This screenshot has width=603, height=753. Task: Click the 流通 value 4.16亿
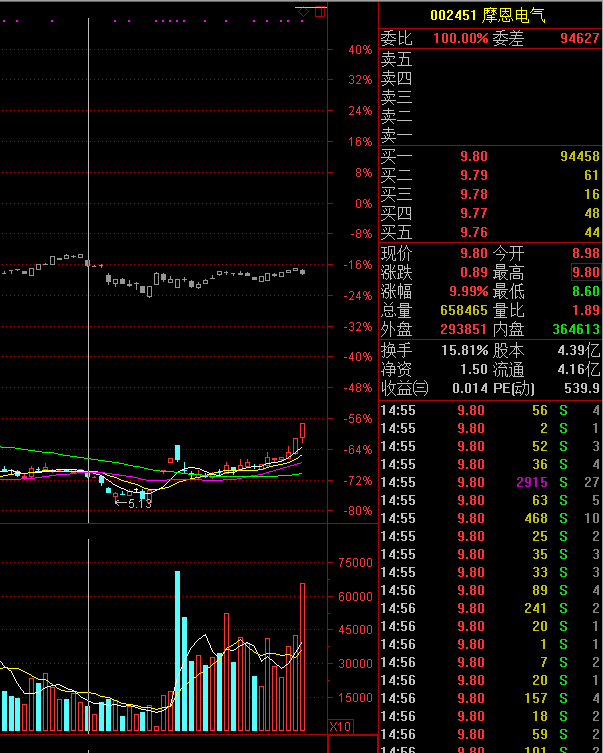point(579,369)
